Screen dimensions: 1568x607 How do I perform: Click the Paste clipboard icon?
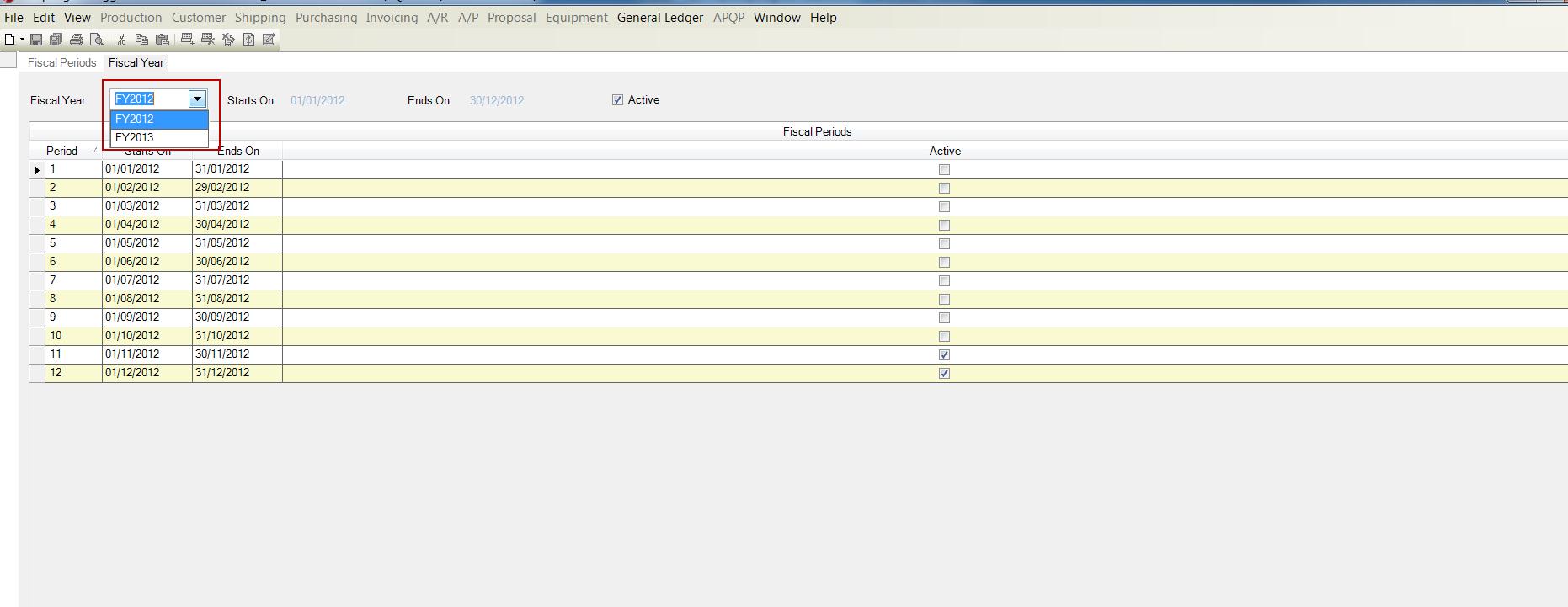[x=163, y=40]
